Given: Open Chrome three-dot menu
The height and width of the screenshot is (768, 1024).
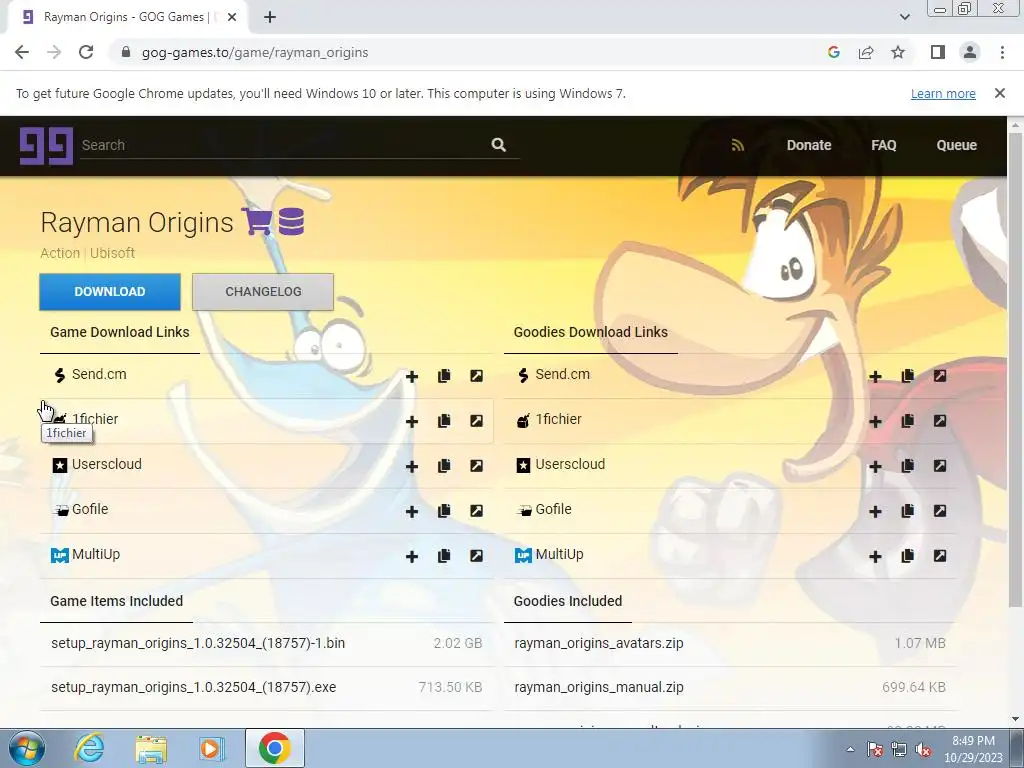Looking at the screenshot, I should [1002, 52].
